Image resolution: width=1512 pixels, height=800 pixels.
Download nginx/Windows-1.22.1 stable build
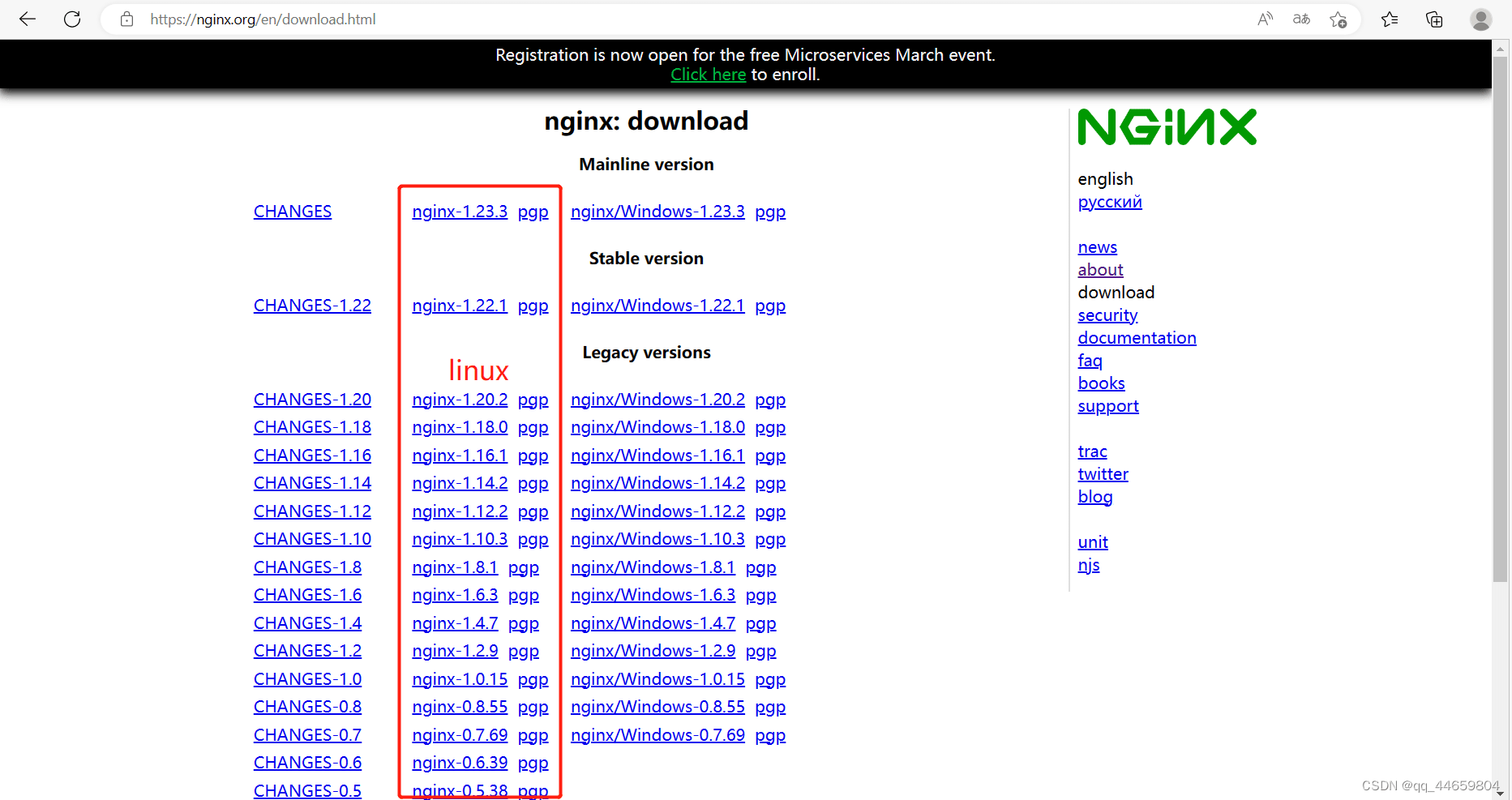tap(657, 306)
